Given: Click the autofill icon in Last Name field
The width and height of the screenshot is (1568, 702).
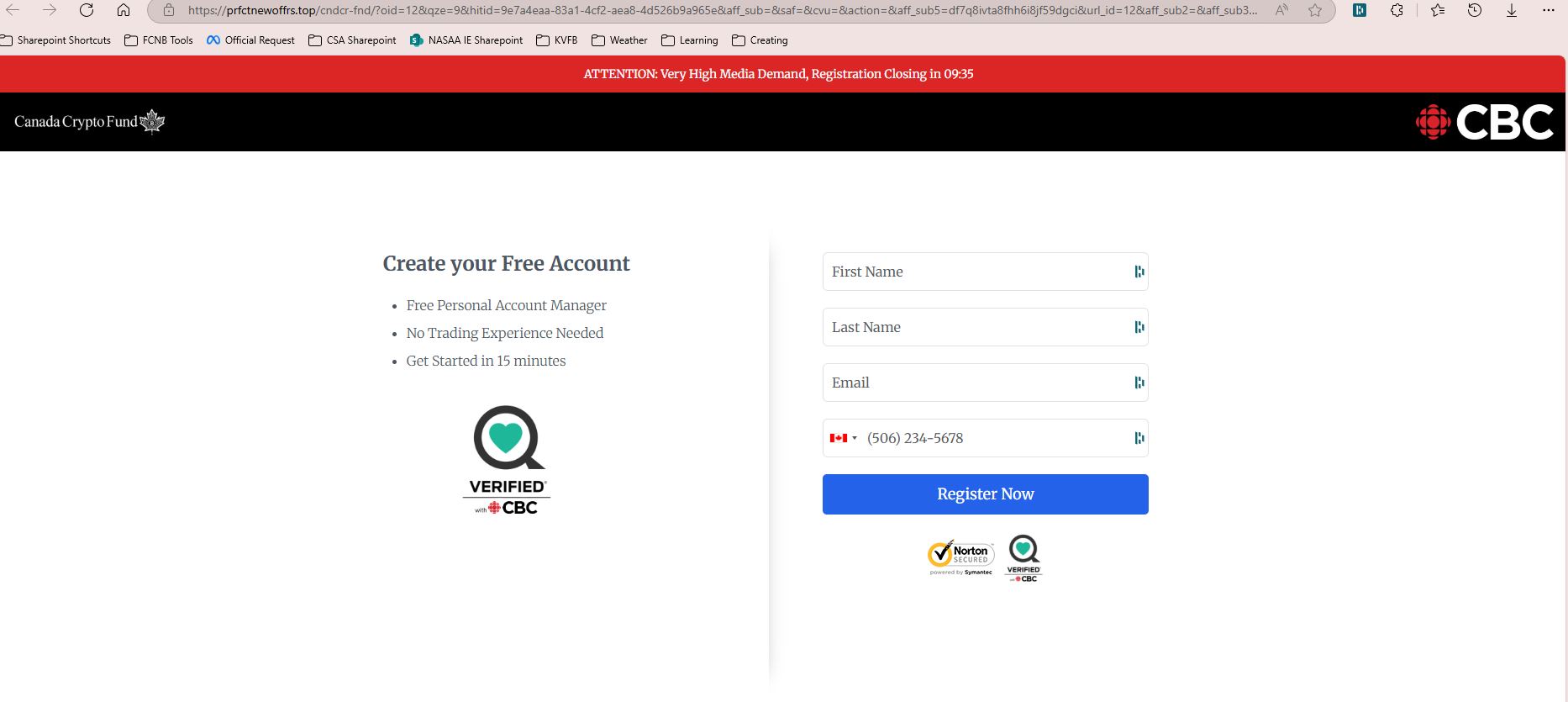Looking at the screenshot, I should coord(1139,327).
